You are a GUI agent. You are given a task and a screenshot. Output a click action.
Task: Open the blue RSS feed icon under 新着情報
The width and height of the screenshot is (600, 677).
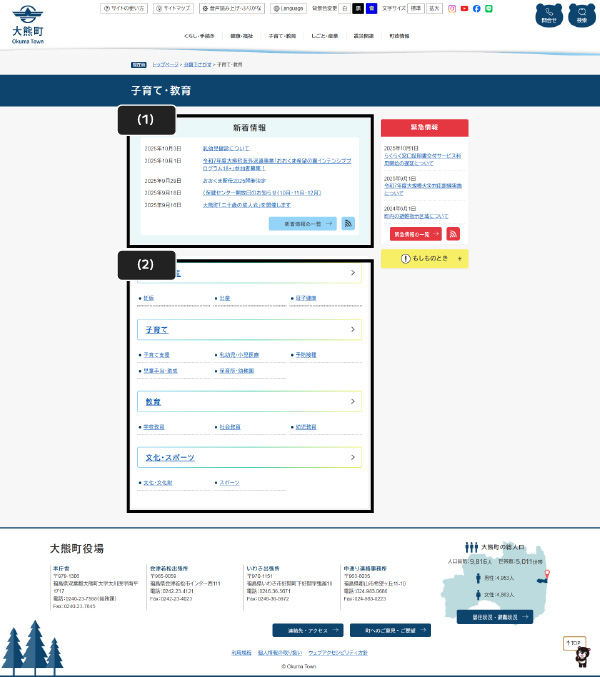click(348, 224)
